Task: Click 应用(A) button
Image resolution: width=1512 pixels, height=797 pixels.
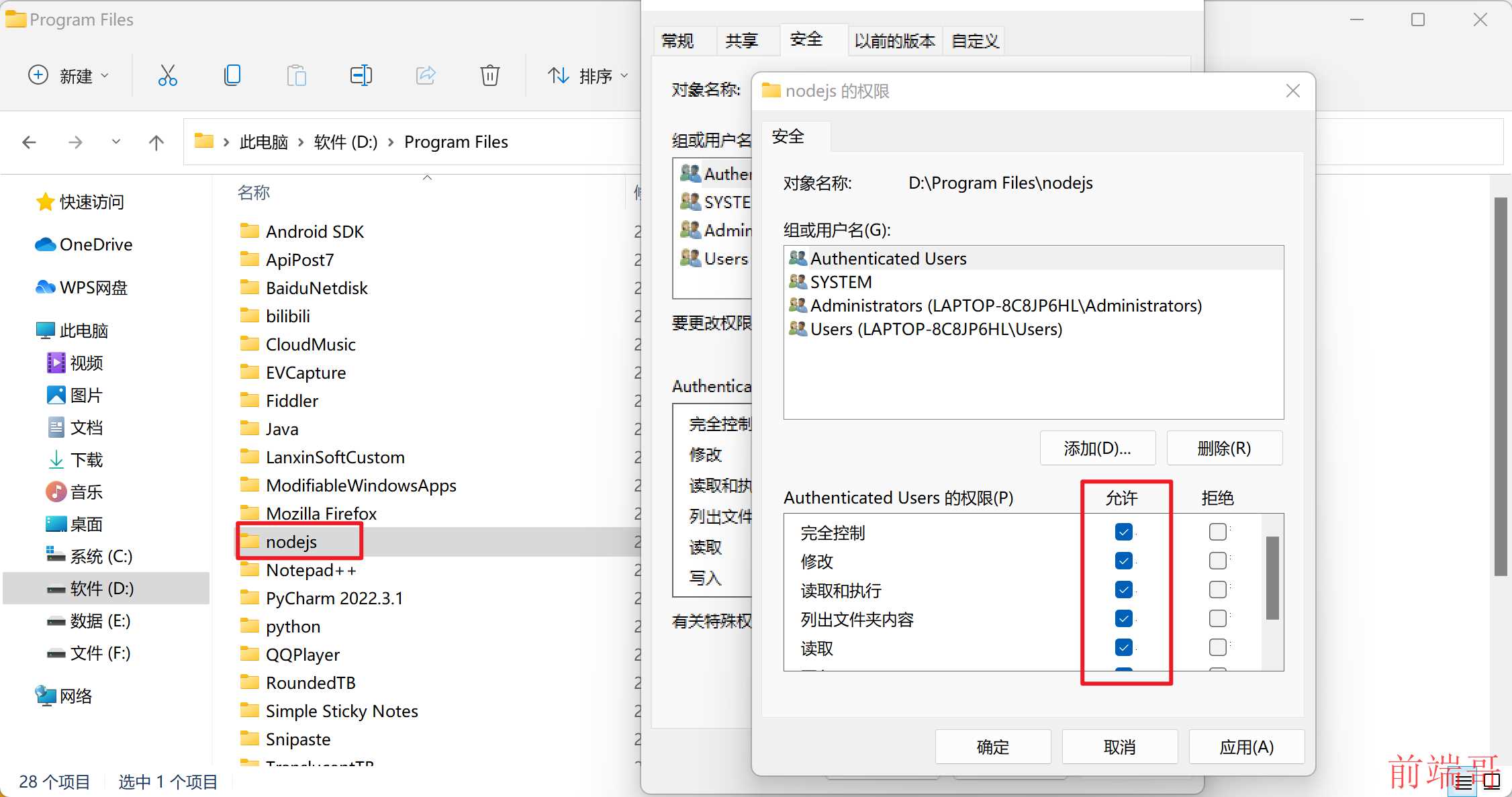Action: [x=1247, y=747]
